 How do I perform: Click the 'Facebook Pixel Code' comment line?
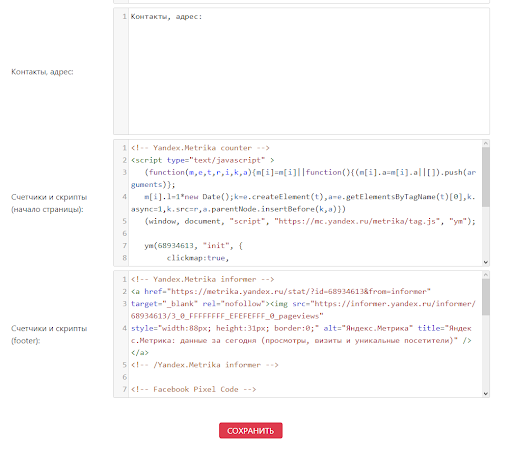click(193, 389)
